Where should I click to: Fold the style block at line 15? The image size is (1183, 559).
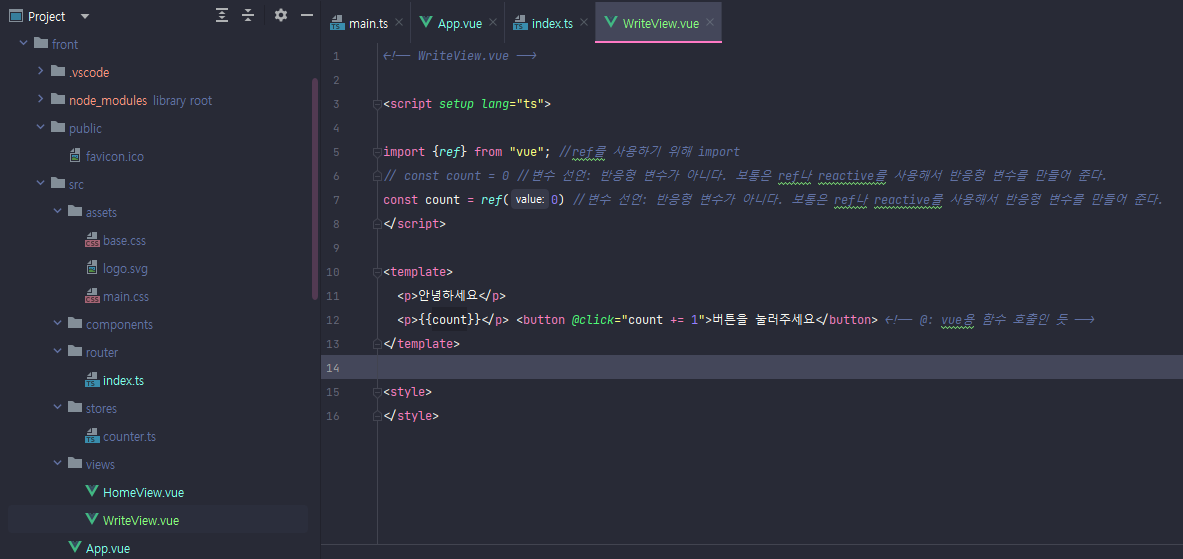click(x=377, y=392)
